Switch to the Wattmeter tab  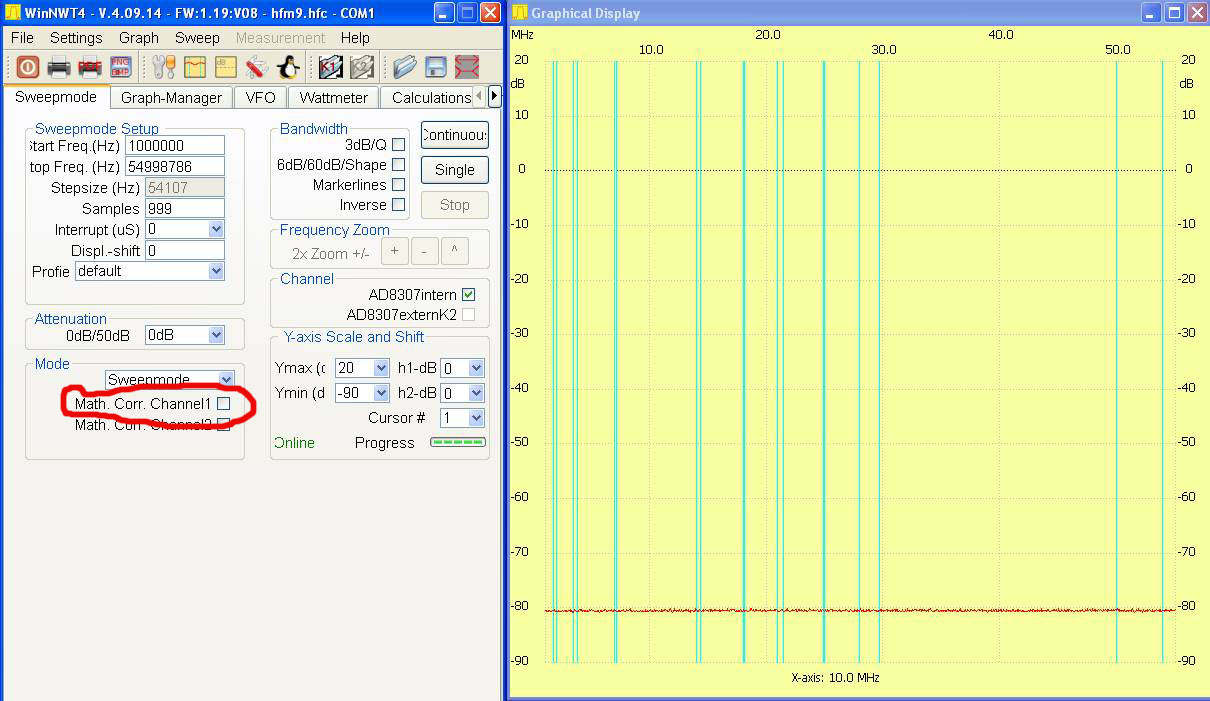coord(333,98)
